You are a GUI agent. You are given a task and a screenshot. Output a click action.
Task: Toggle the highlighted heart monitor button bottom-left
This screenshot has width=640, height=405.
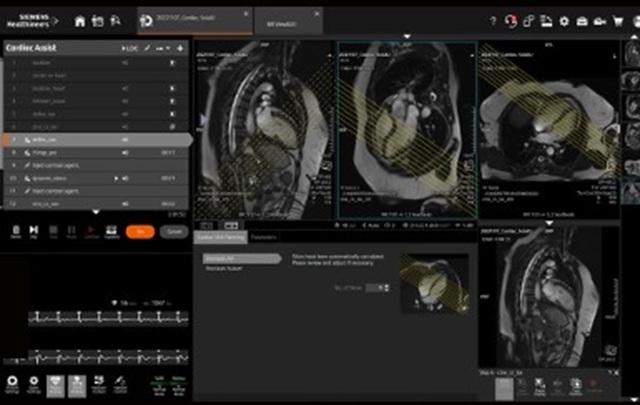pyautogui.click(x=56, y=386)
